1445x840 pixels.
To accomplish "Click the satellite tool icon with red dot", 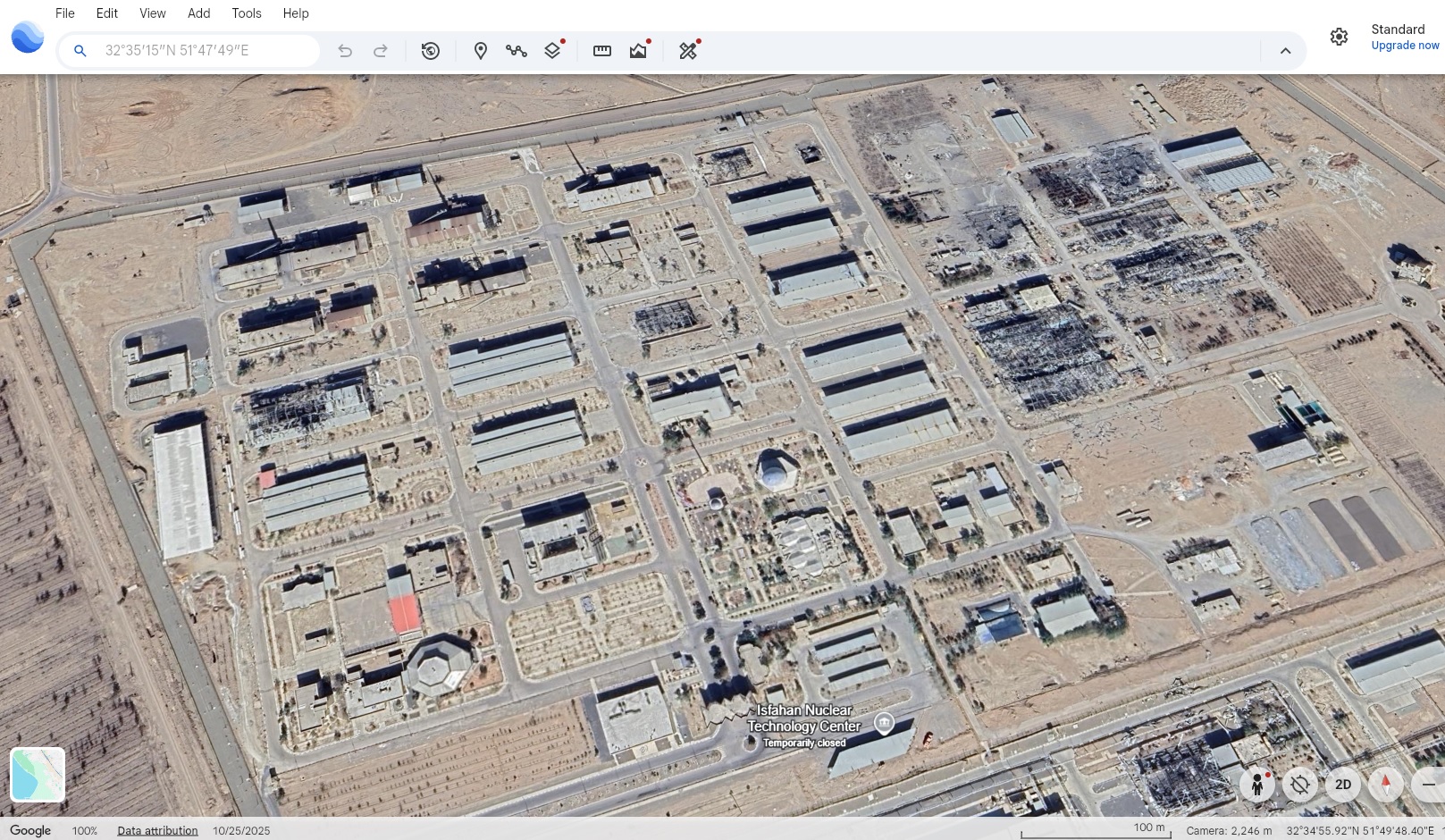I will (x=689, y=50).
